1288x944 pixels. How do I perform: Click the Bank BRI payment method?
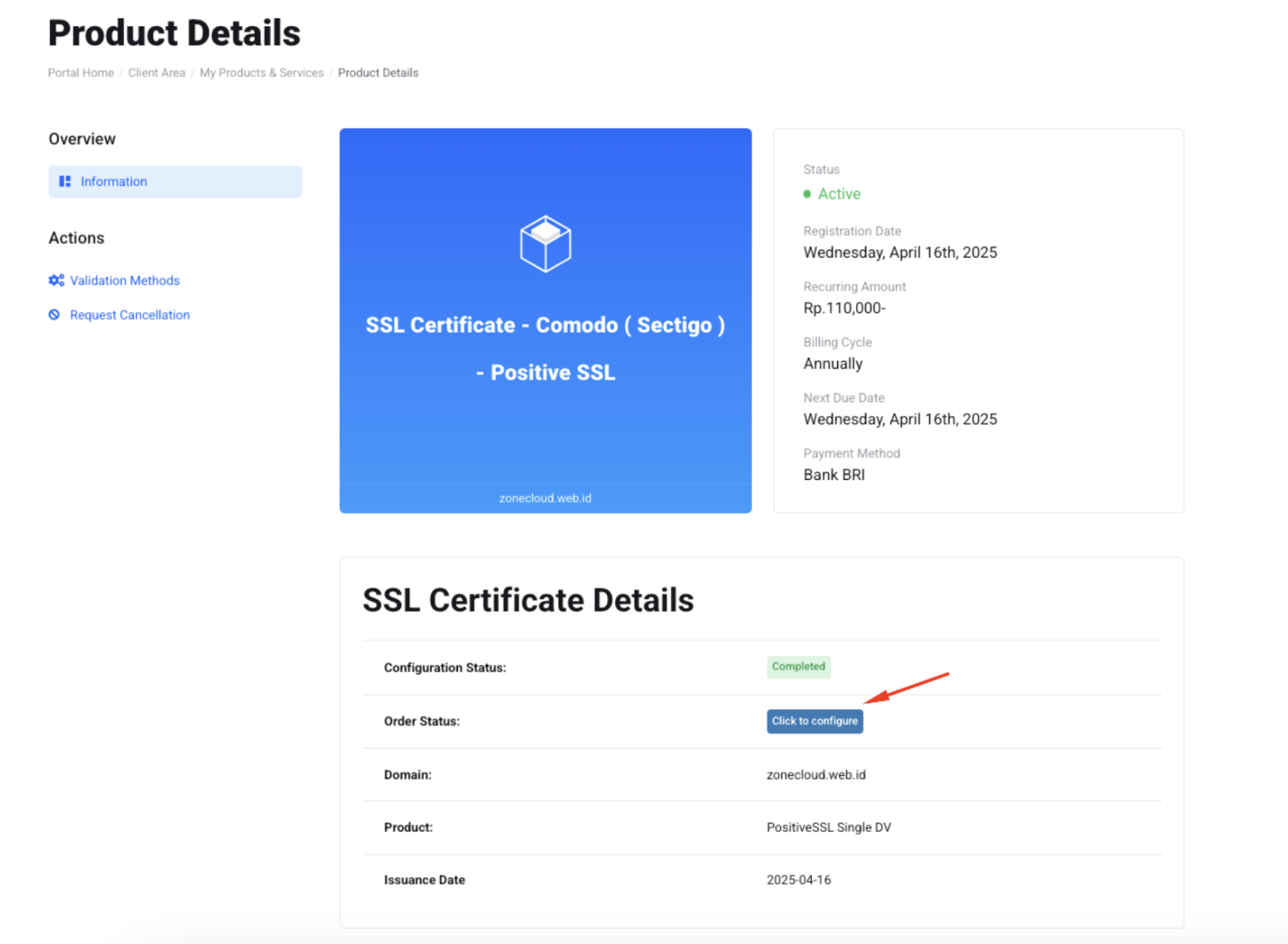click(834, 475)
